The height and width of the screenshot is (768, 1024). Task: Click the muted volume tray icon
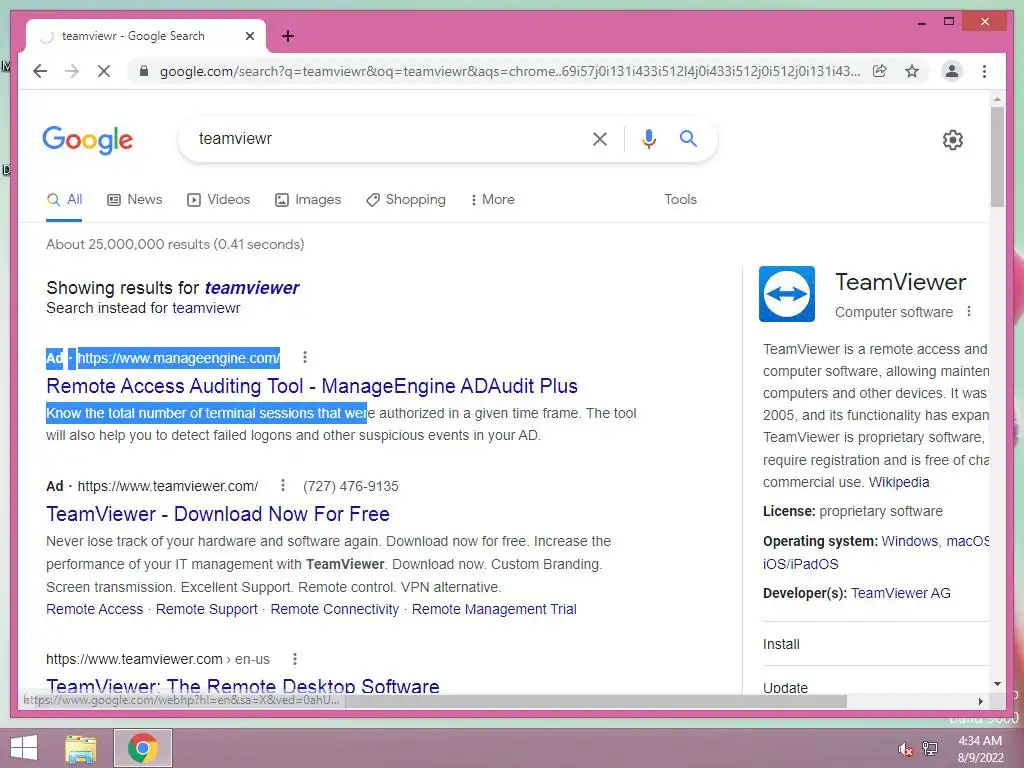point(905,749)
